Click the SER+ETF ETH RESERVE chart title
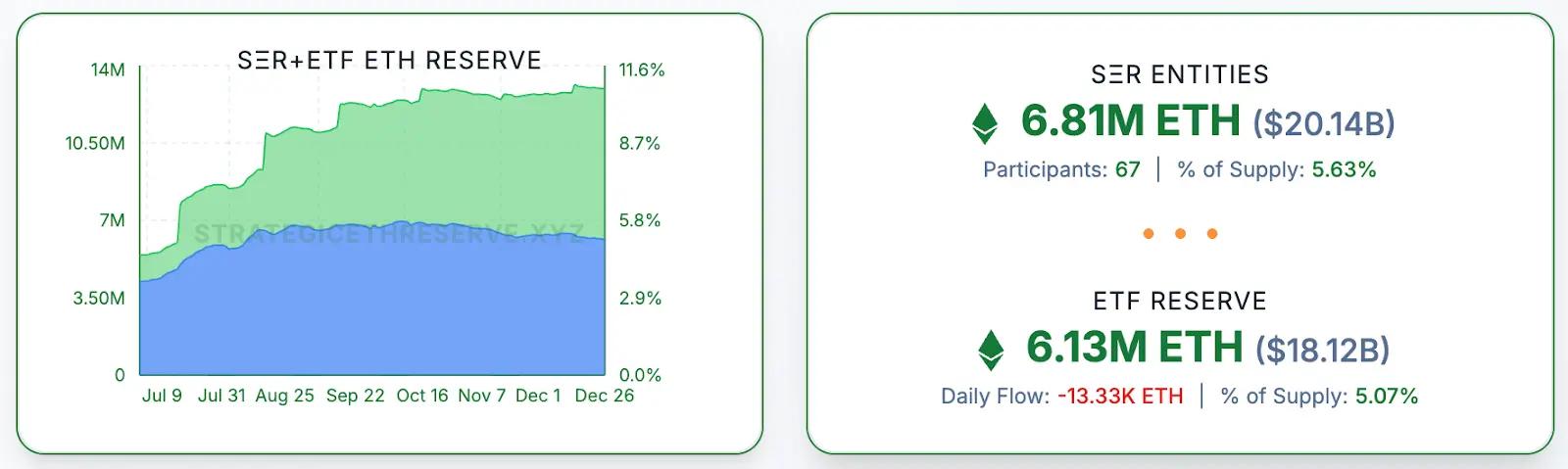Image resolution: width=1568 pixels, height=469 pixels. (389, 61)
